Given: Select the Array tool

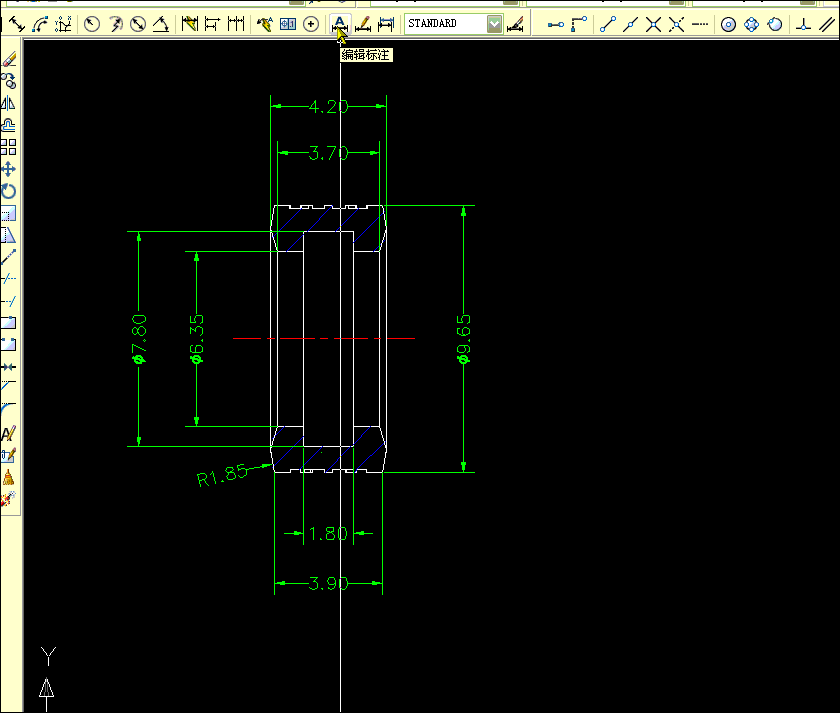Looking at the screenshot, I should coord(9,147).
